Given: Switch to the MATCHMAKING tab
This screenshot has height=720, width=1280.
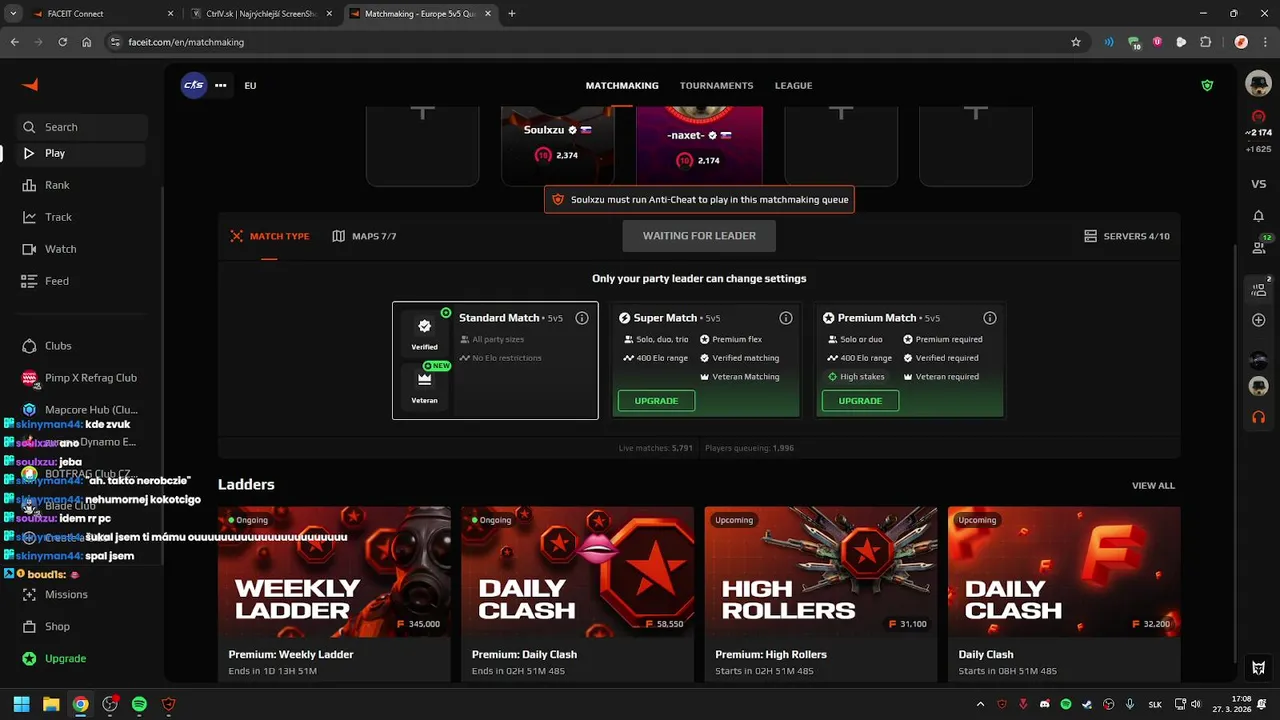Looking at the screenshot, I should (622, 86).
